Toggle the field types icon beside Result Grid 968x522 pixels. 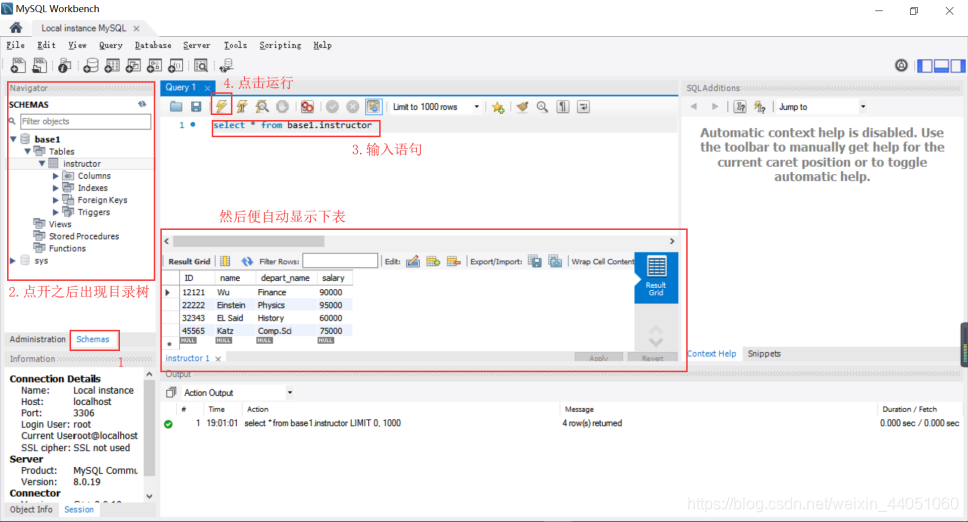225,262
